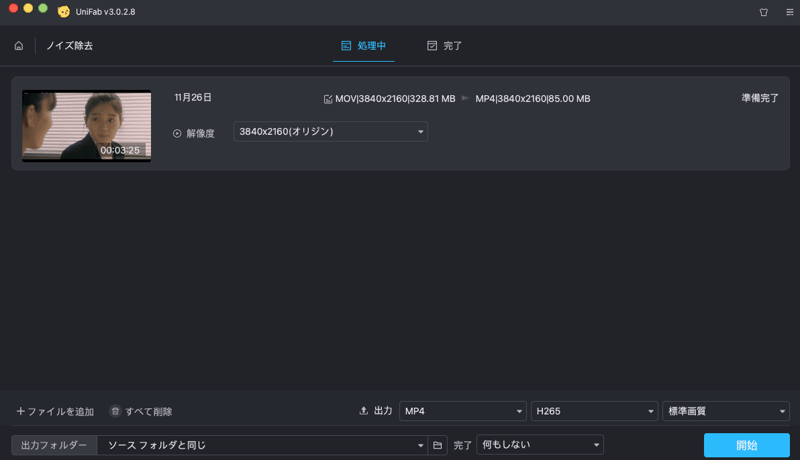Switch to the 完了 tab

(444, 46)
